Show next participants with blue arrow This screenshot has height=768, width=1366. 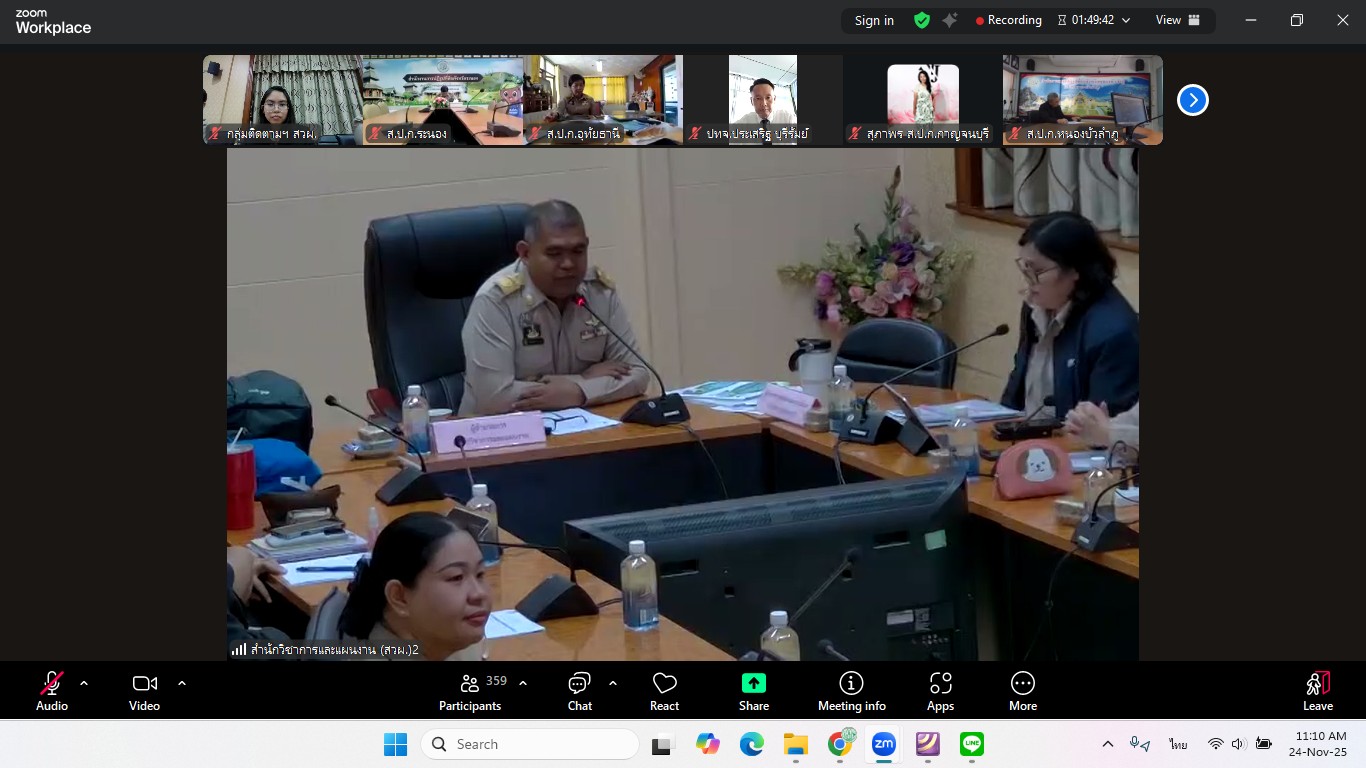click(x=1192, y=100)
